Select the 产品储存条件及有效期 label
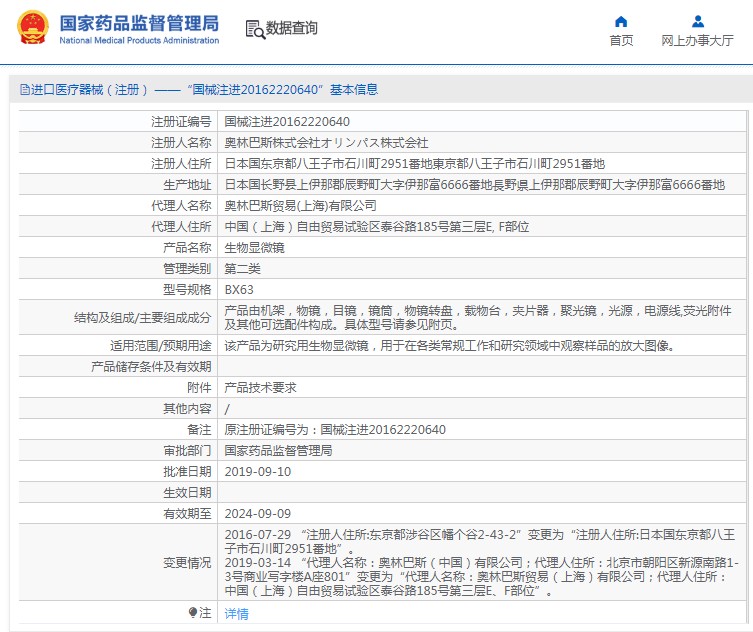Viewport: 753px width, 632px height. 151,367
